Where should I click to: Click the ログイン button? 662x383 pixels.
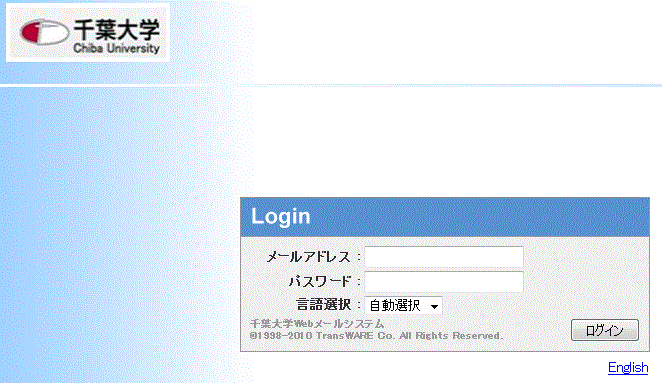(605, 330)
